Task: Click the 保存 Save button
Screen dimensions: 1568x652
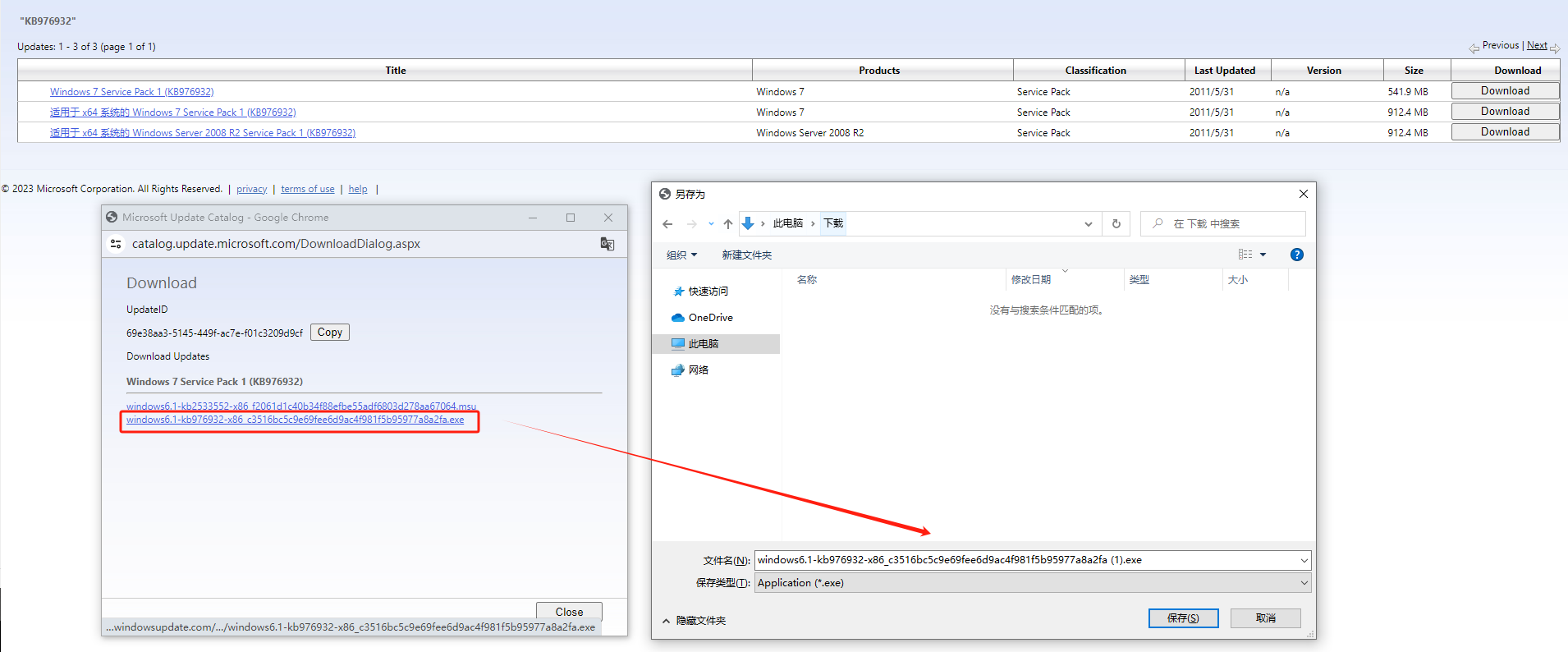Action: 1182,618
